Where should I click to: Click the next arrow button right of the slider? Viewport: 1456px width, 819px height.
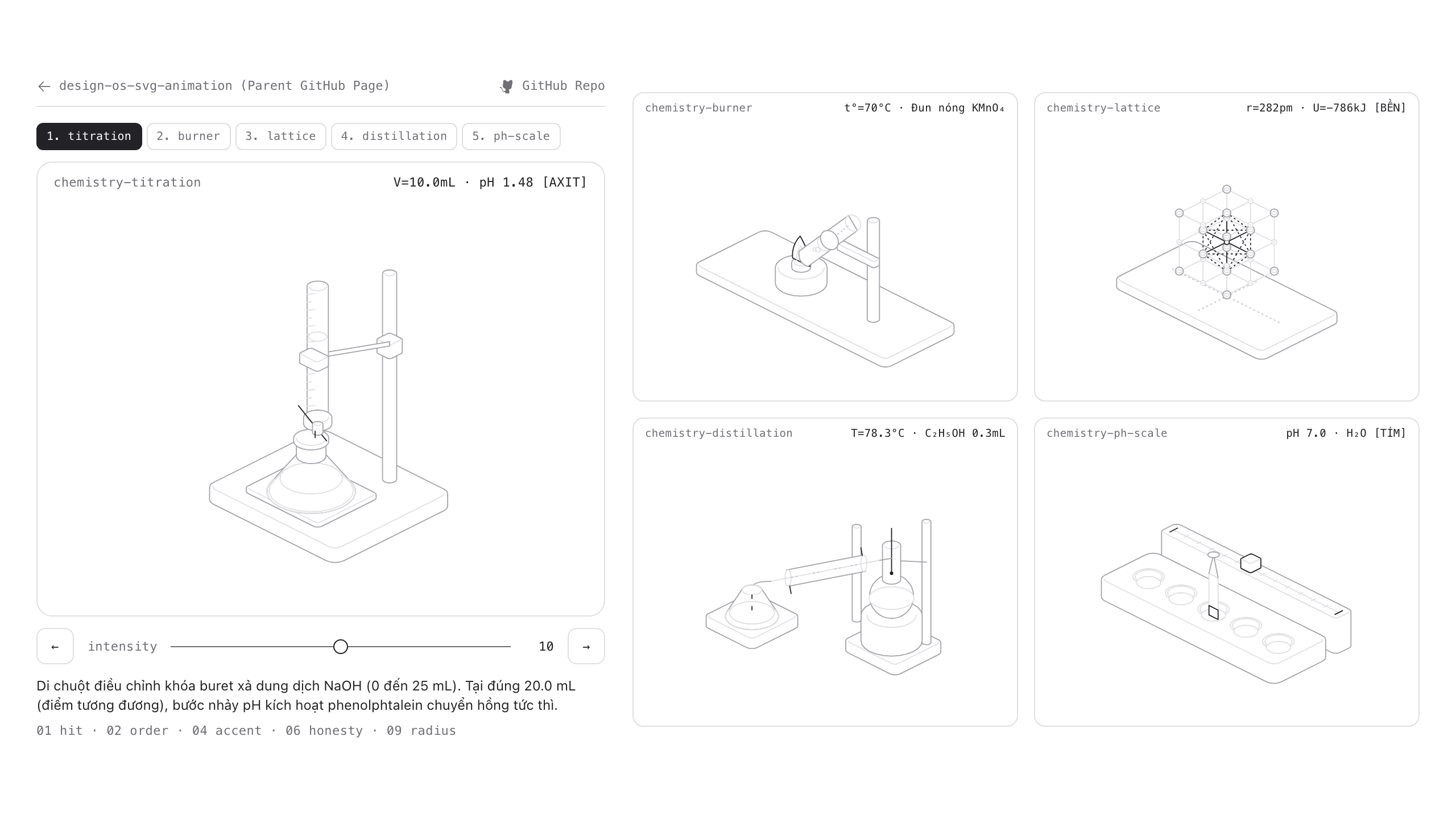(586, 646)
